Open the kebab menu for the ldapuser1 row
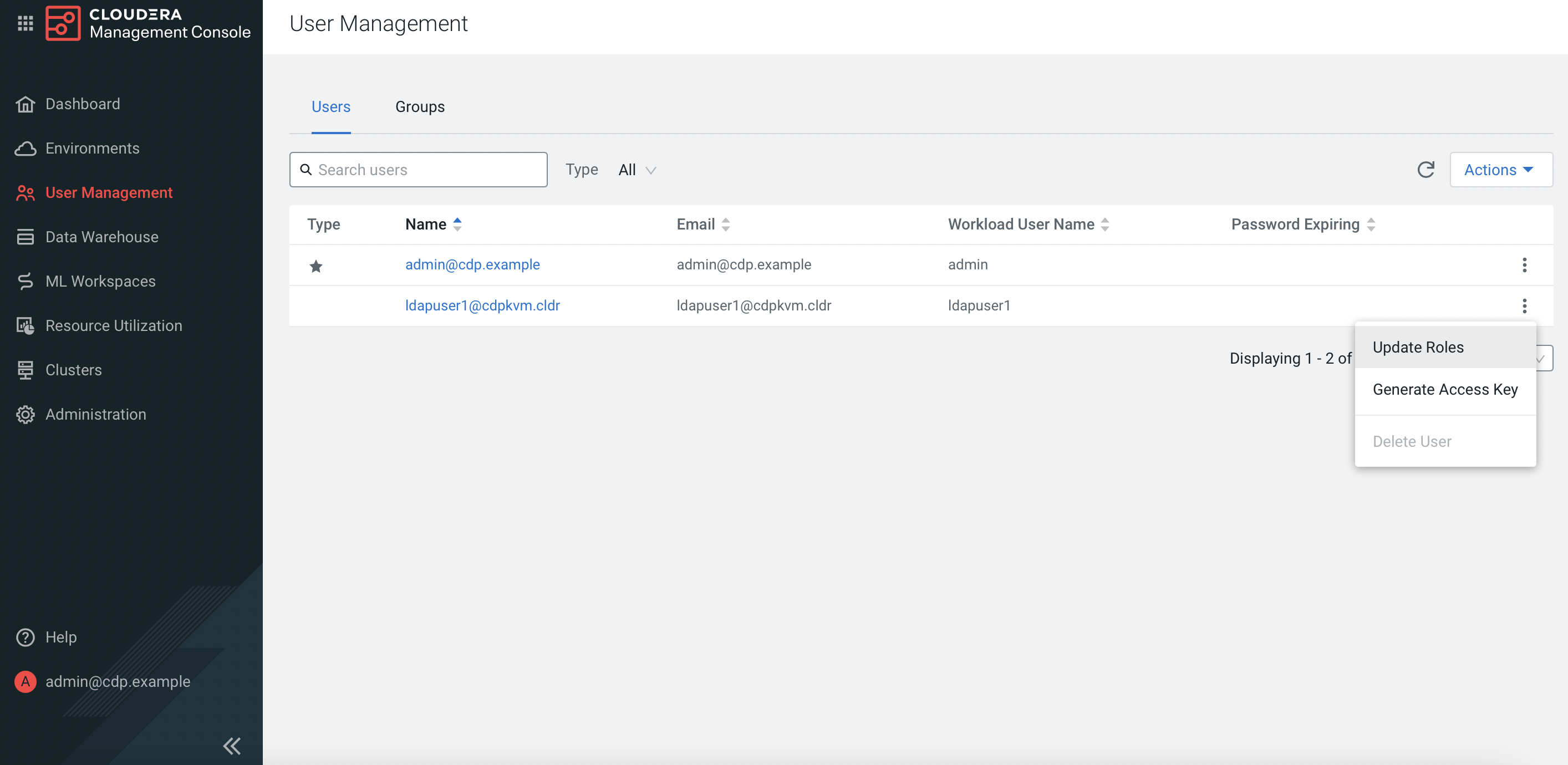Viewport: 1568px width, 765px height. [x=1524, y=305]
